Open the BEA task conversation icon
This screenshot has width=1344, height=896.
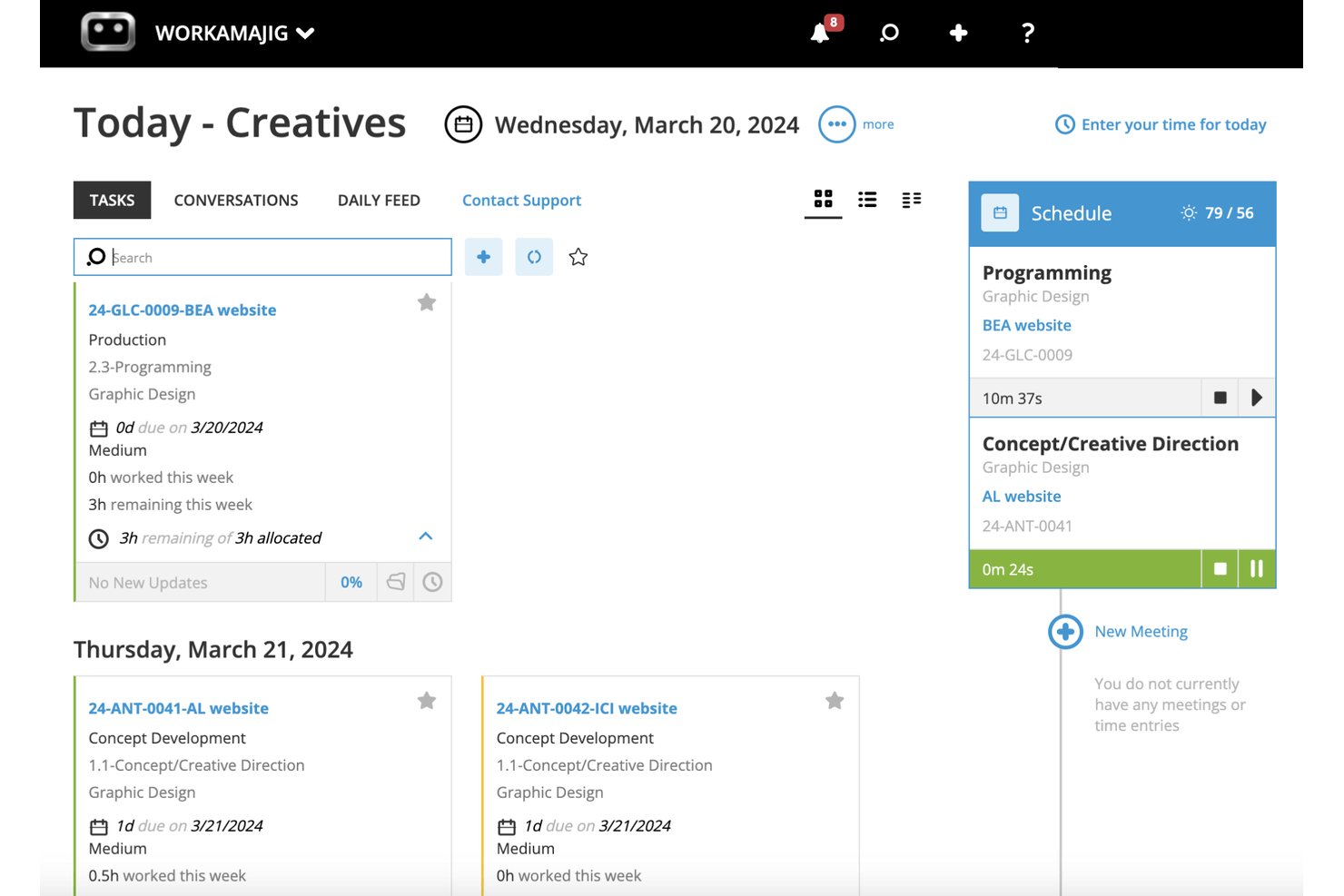coord(396,582)
